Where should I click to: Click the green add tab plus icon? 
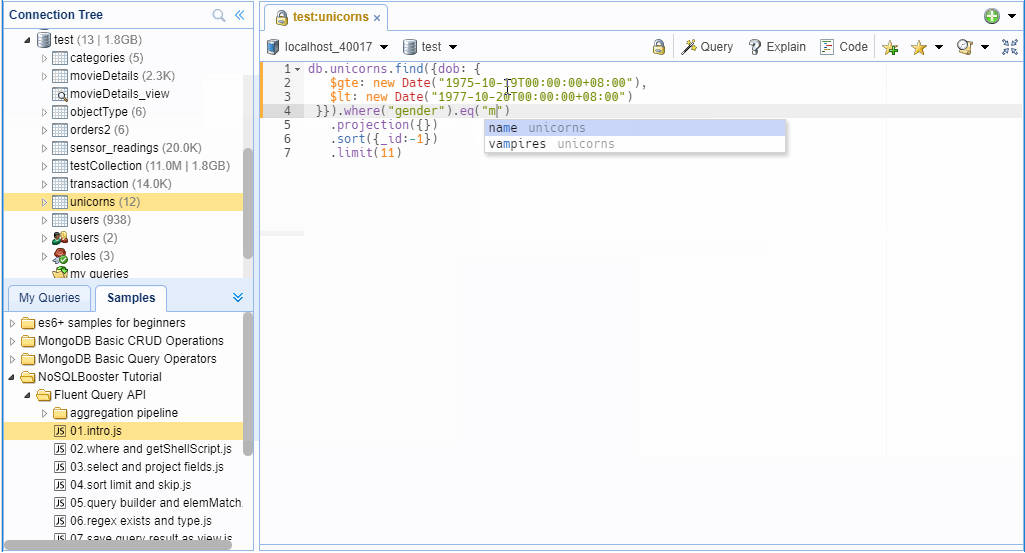[992, 16]
